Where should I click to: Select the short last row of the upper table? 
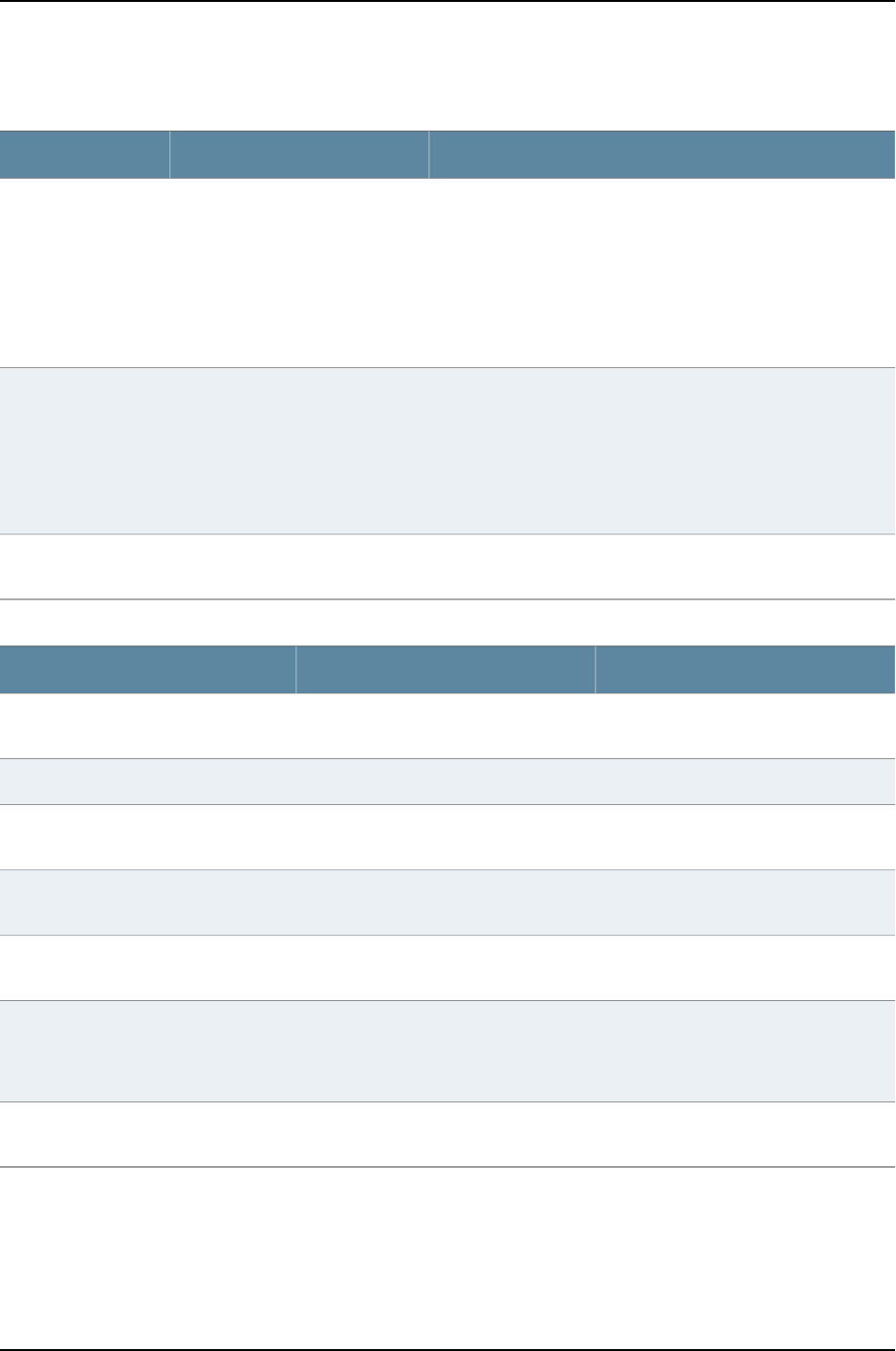[x=448, y=566]
